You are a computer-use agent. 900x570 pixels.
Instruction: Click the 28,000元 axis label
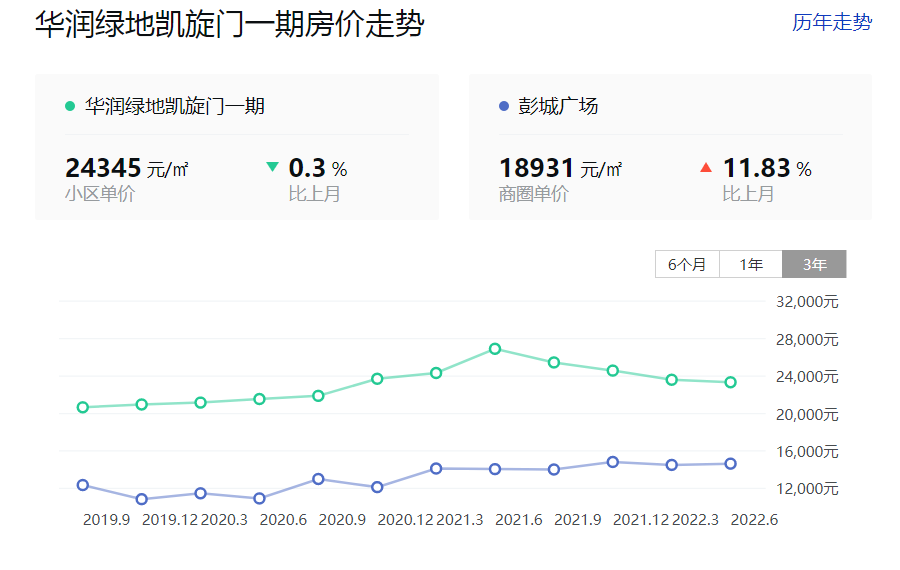tap(807, 340)
